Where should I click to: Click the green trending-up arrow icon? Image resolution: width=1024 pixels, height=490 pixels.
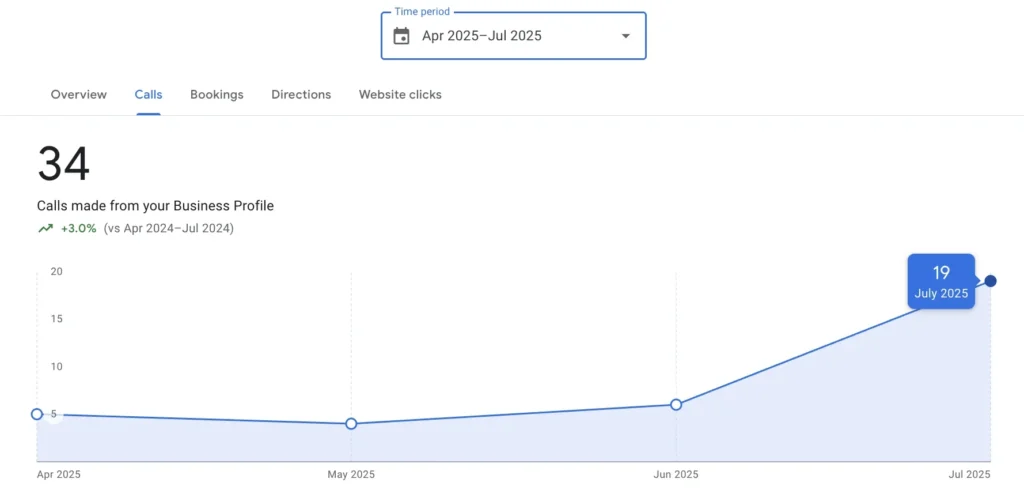tap(45, 228)
